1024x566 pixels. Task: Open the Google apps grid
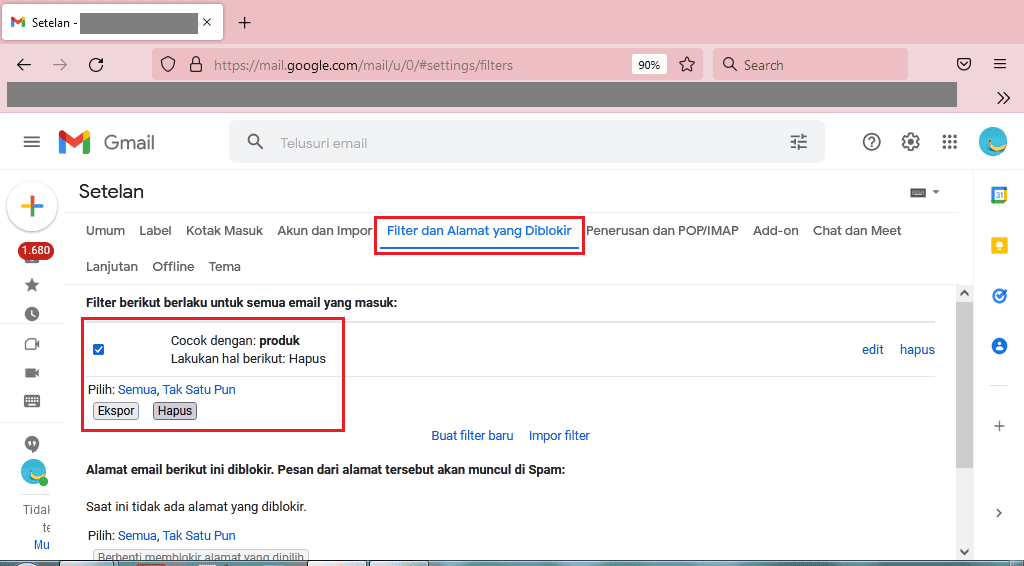pos(950,142)
